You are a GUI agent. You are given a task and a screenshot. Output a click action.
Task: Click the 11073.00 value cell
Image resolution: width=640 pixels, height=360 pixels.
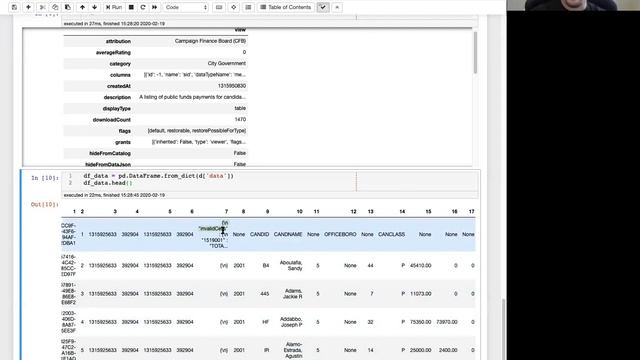420,293
